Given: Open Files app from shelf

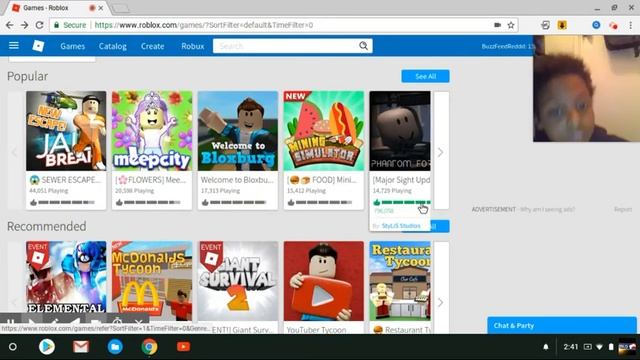Looking at the screenshot, I should 115,347.
